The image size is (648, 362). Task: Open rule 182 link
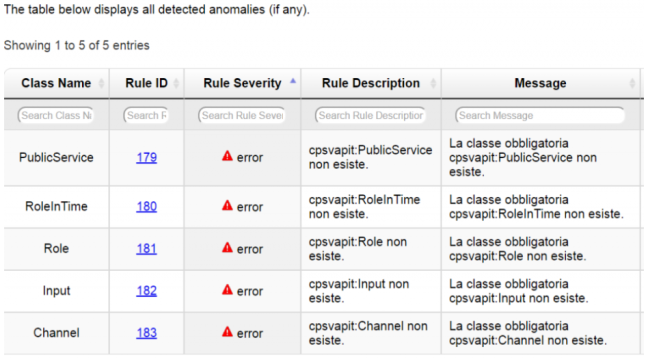point(147,291)
